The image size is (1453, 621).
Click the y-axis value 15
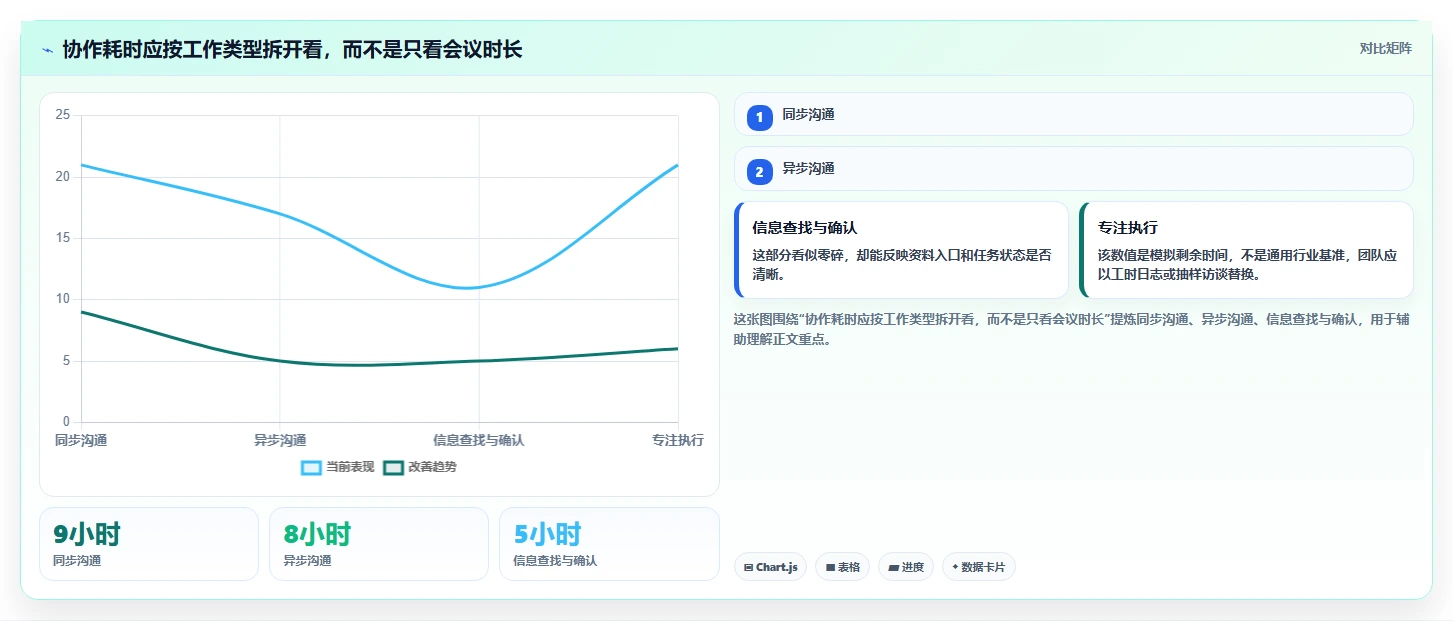pos(63,238)
